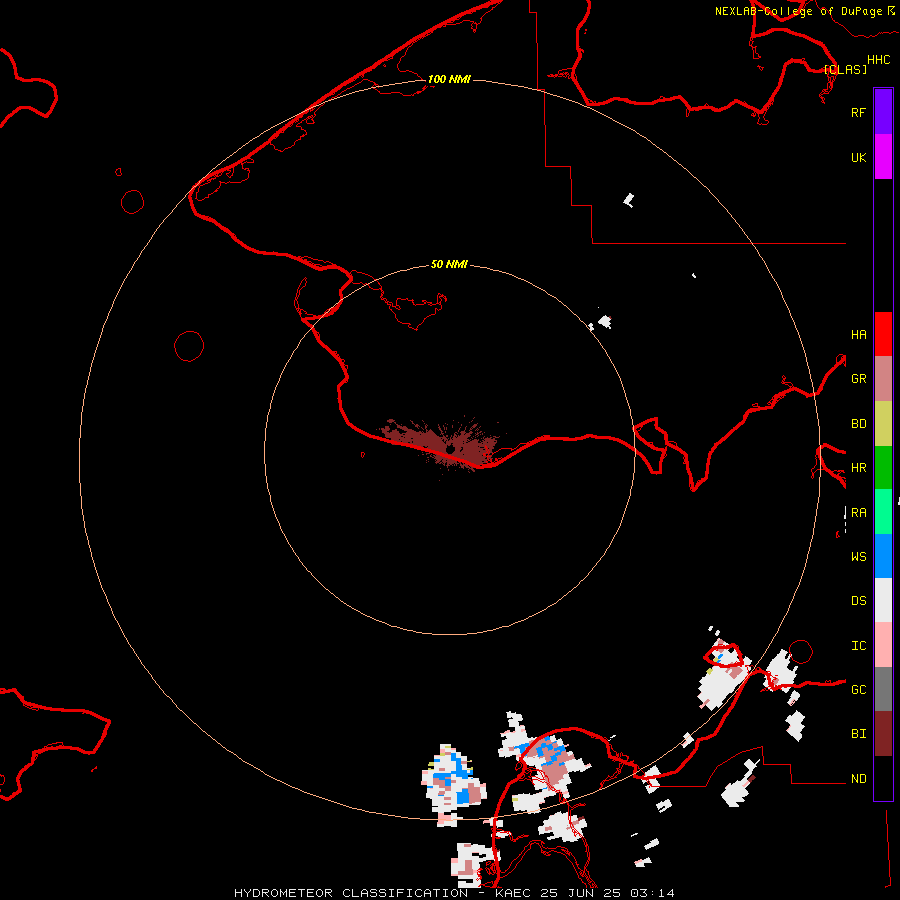Click the IC pink legend swatch

coord(883,645)
